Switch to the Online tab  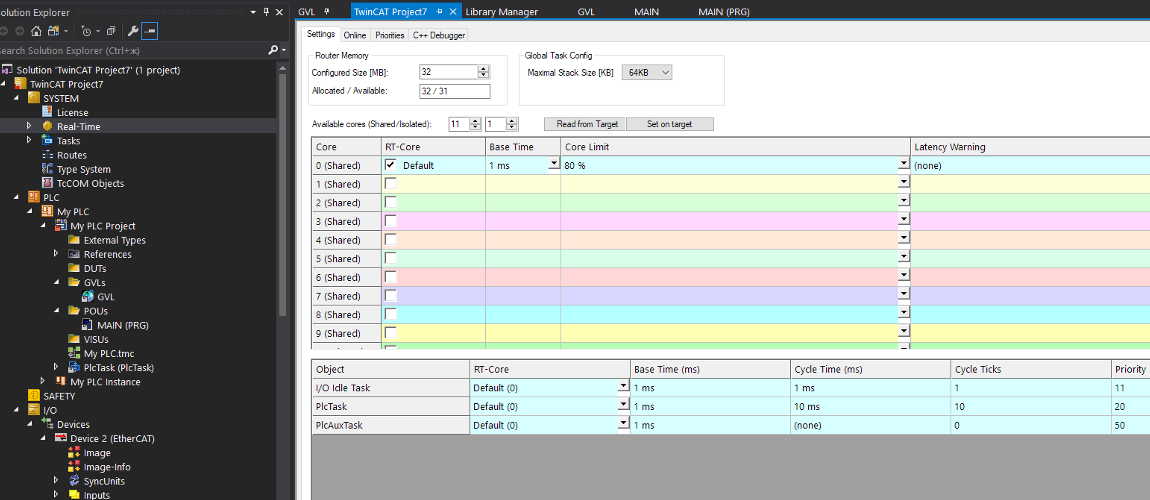pyautogui.click(x=355, y=35)
